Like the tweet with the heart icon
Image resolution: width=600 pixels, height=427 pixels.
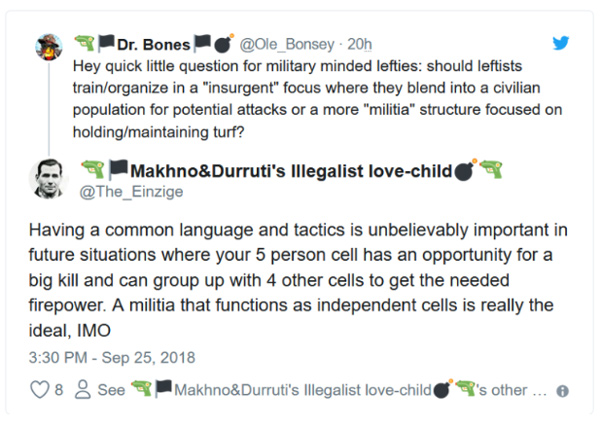(40, 390)
